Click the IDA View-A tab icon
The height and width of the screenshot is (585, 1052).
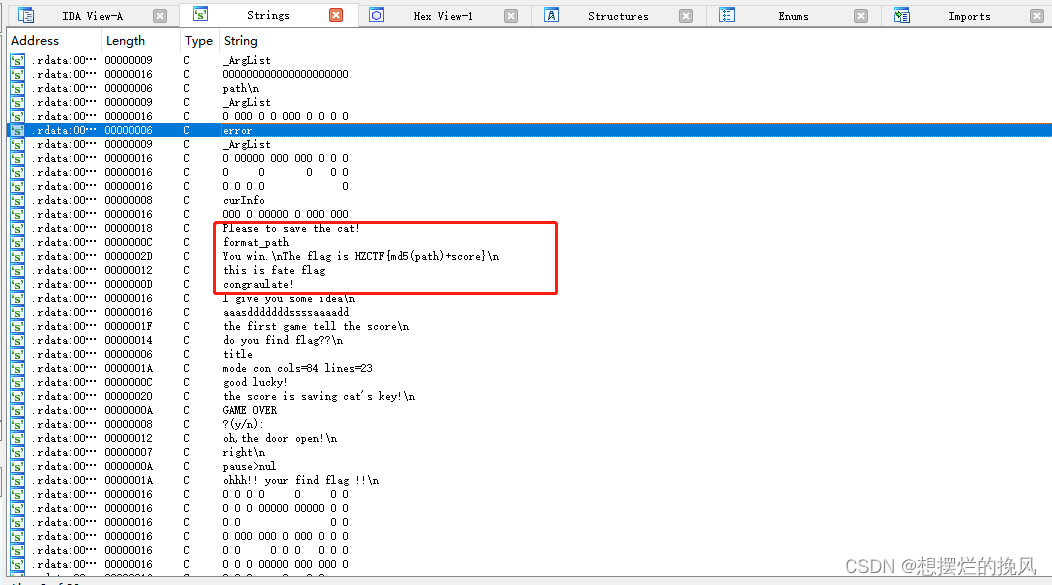click(x=26, y=15)
